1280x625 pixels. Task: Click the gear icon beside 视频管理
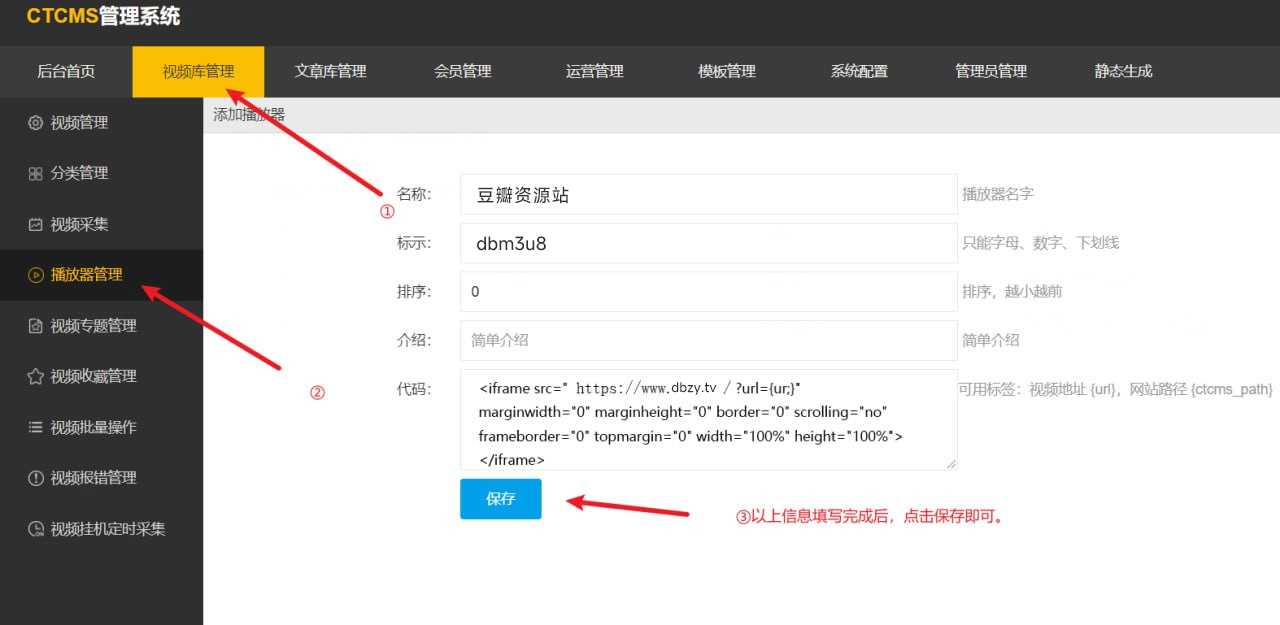click(x=35, y=123)
